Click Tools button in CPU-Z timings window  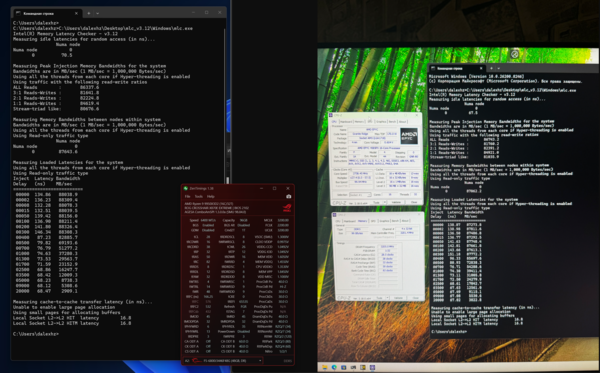[x=380, y=298]
